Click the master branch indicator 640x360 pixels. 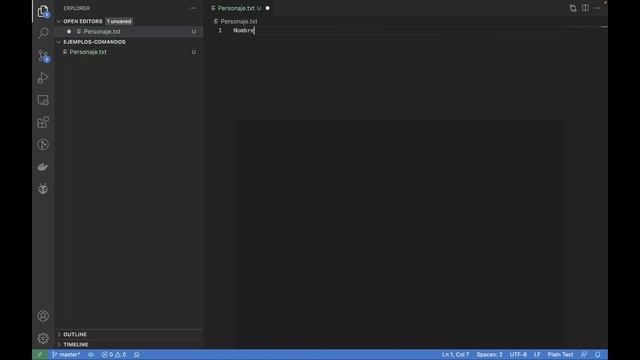pos(66,355)
